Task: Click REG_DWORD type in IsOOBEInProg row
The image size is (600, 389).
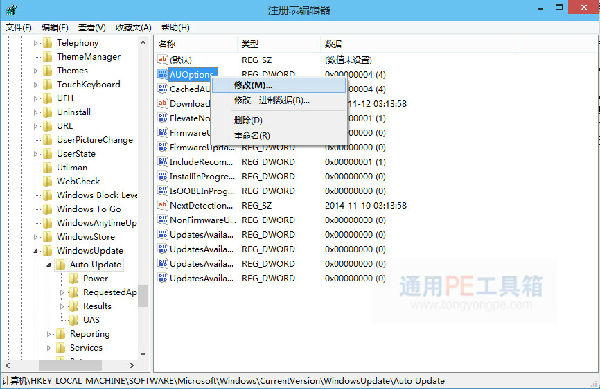Action: (x=268, y=191)
